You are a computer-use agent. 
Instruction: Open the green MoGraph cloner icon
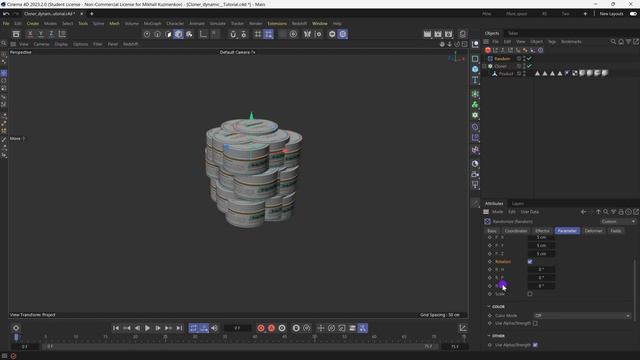[475, 105]
